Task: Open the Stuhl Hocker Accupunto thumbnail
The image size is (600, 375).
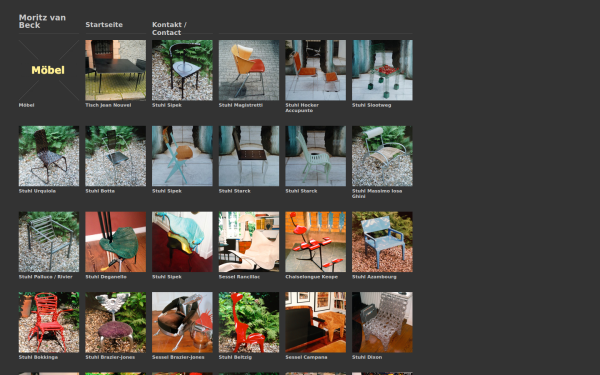Action: [315, 70]
